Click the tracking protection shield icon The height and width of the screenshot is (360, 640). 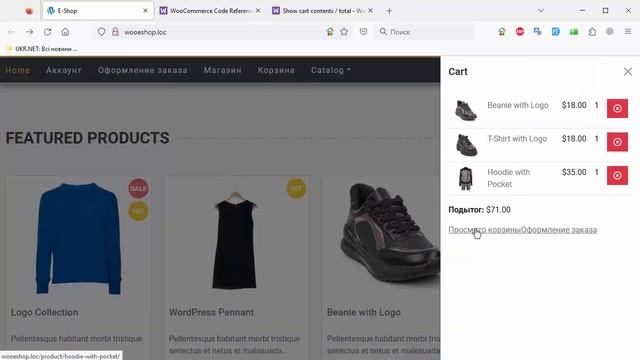101,32
